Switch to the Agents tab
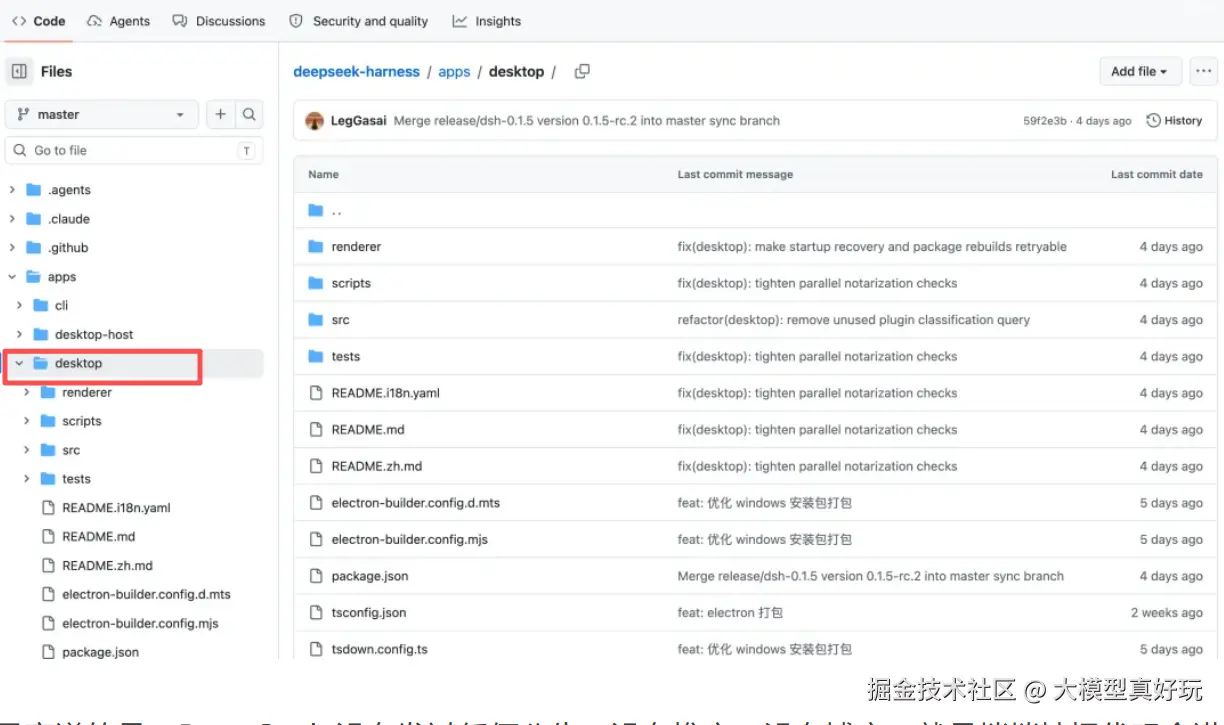The height and width of the screenshot is (725, 1224). pos(118,21)
